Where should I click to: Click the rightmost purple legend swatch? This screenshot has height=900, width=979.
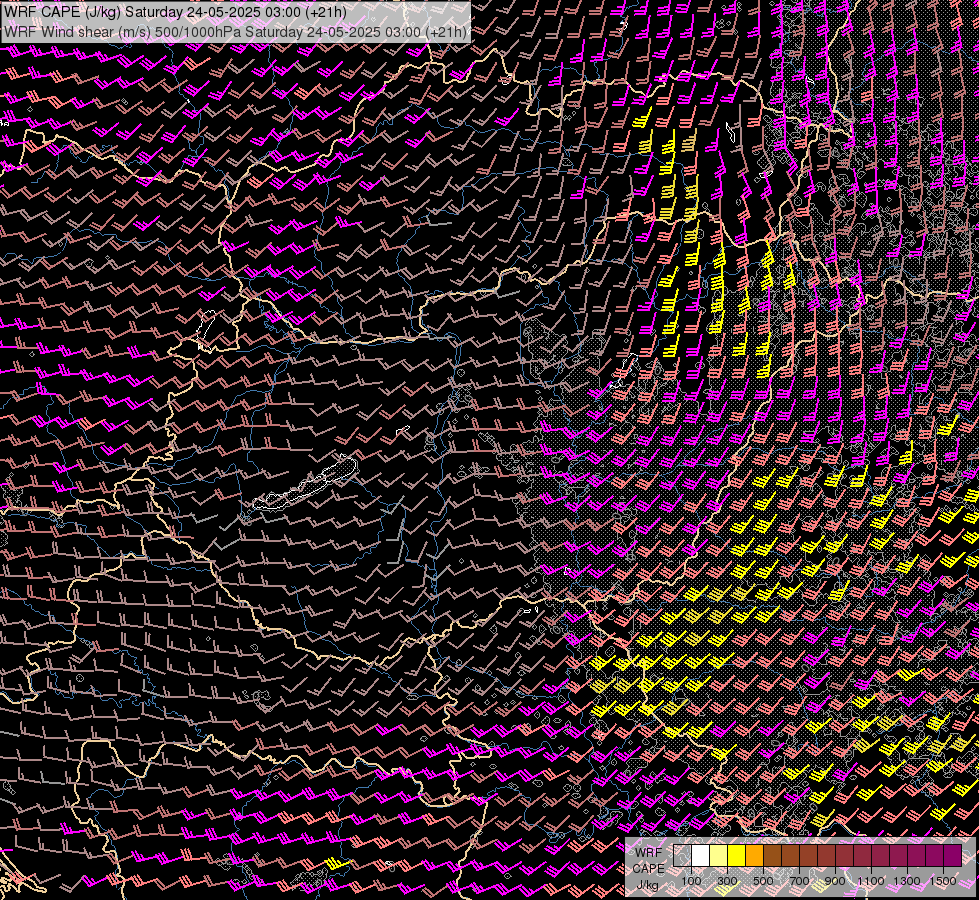[953, 856]
